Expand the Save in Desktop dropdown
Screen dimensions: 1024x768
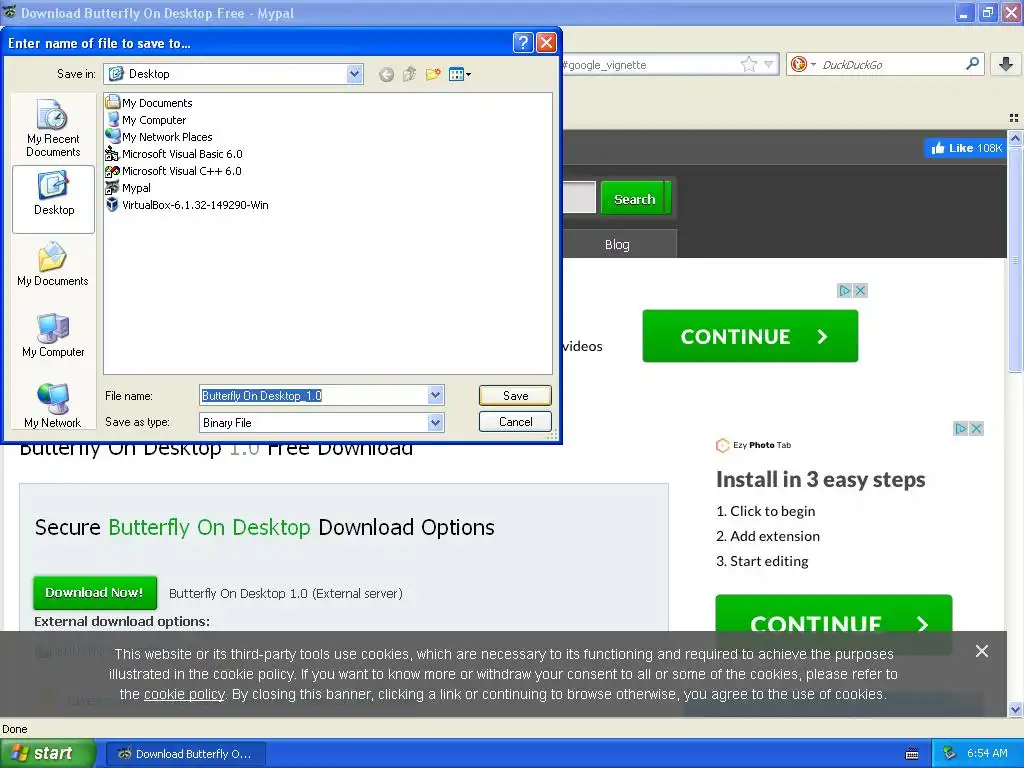point(355,74)
